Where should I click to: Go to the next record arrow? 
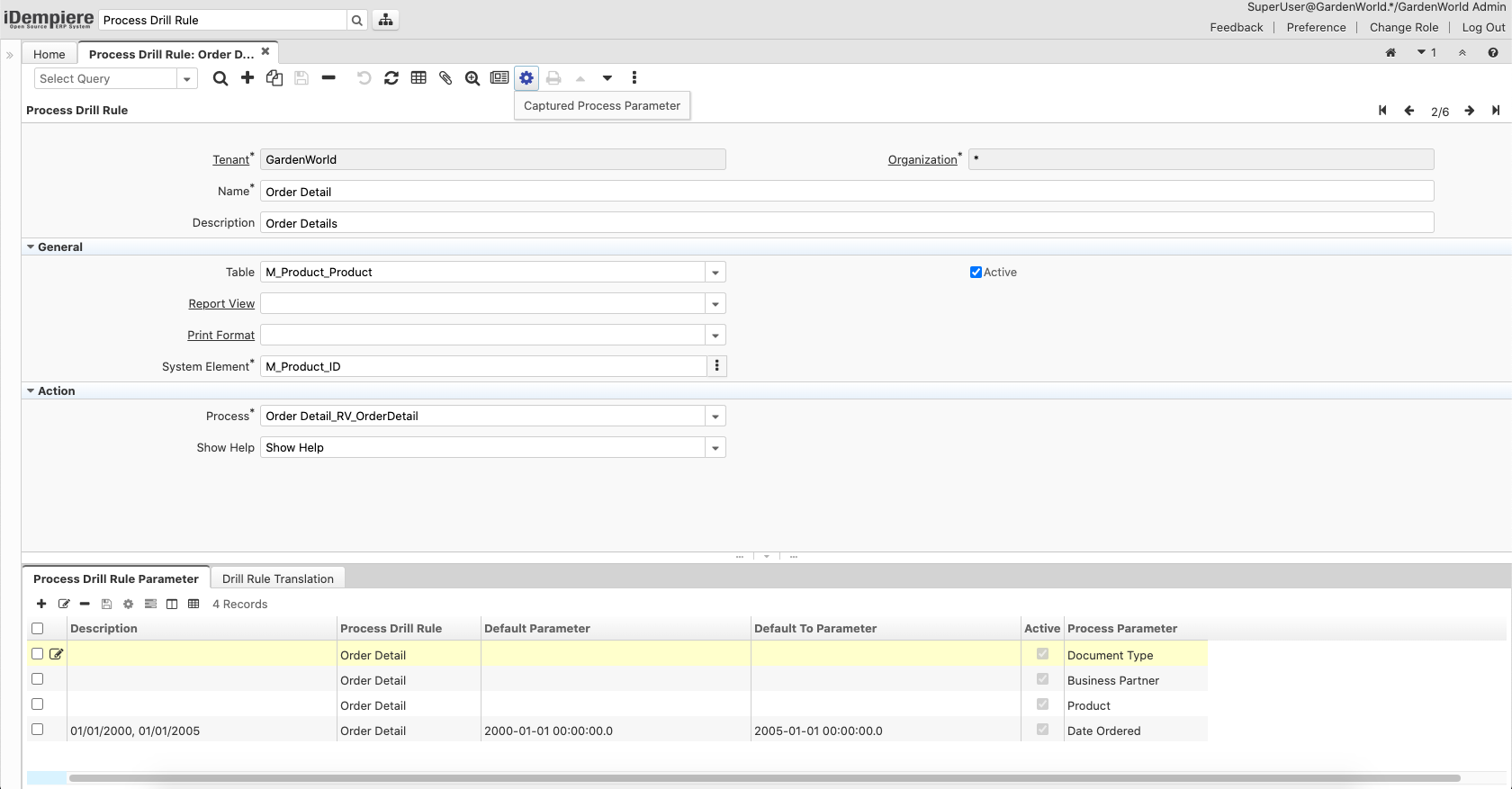(x=1469, y=111)
